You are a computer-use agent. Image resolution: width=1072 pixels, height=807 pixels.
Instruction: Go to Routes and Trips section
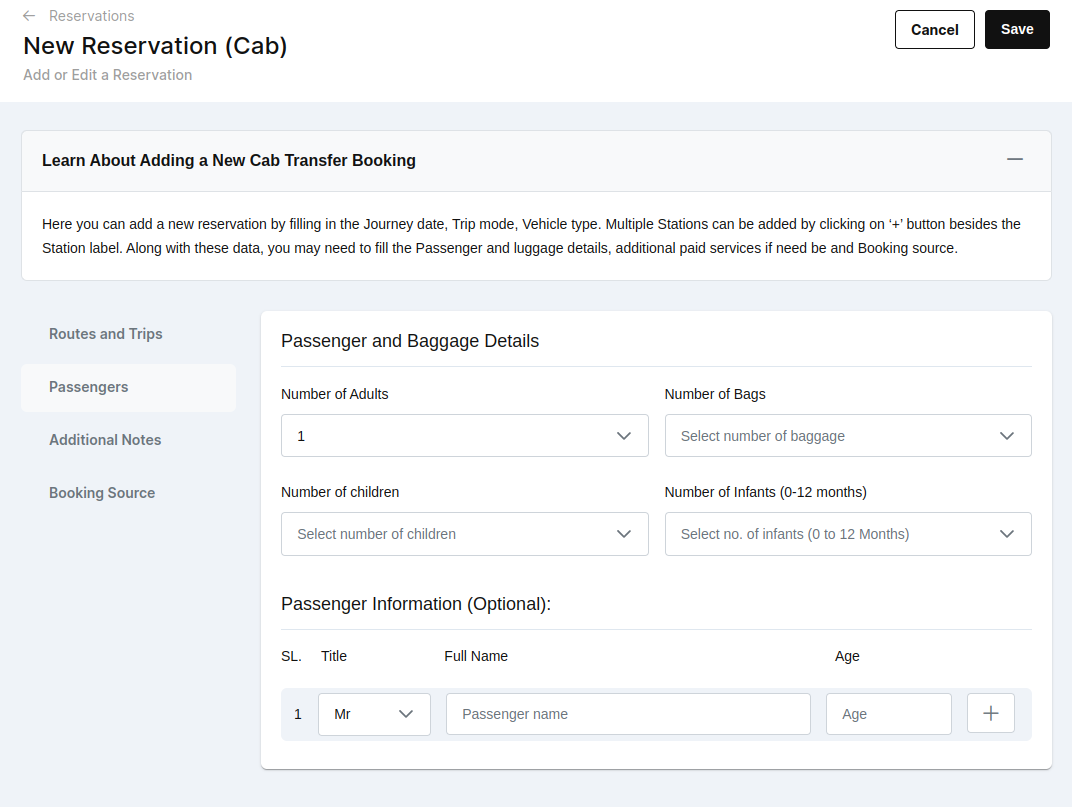click(x=106, y=334)
